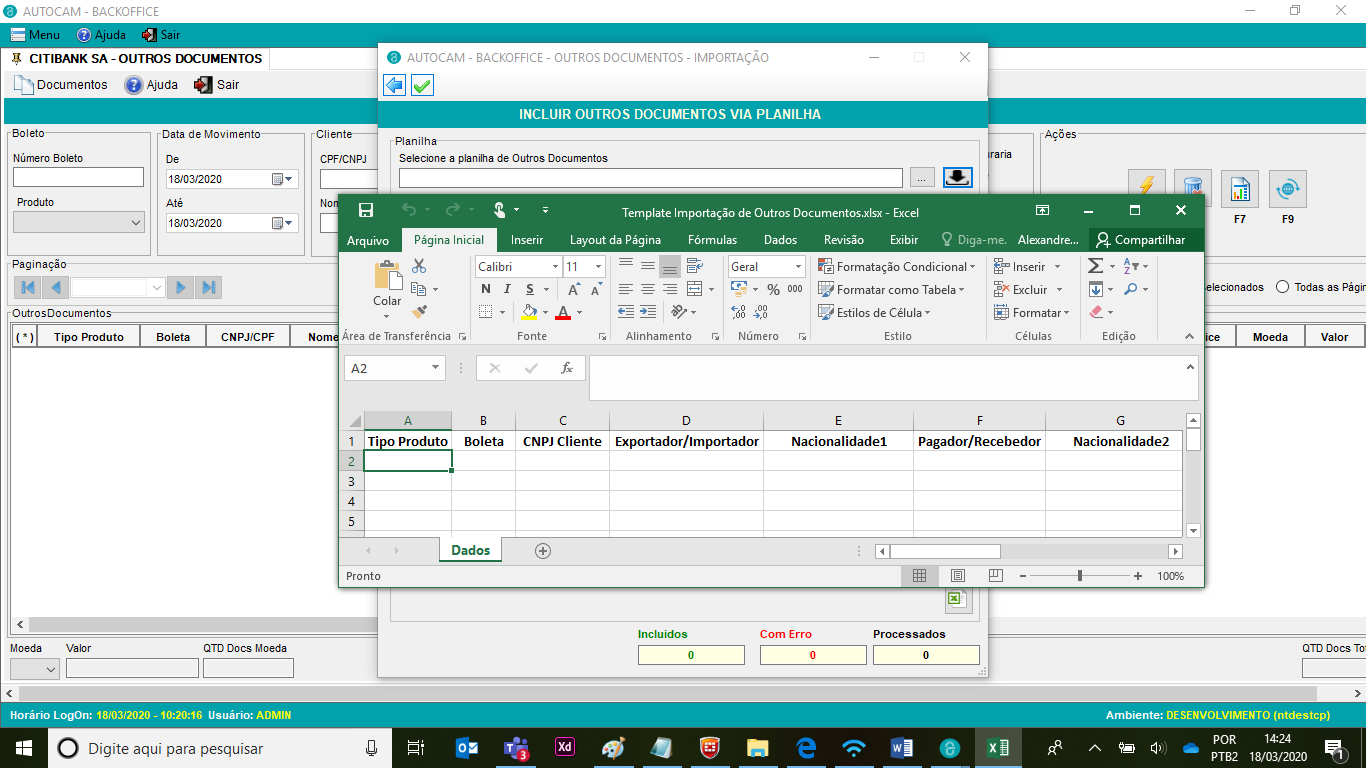Select the Todas as Páginas radio button

[1282, 287]
